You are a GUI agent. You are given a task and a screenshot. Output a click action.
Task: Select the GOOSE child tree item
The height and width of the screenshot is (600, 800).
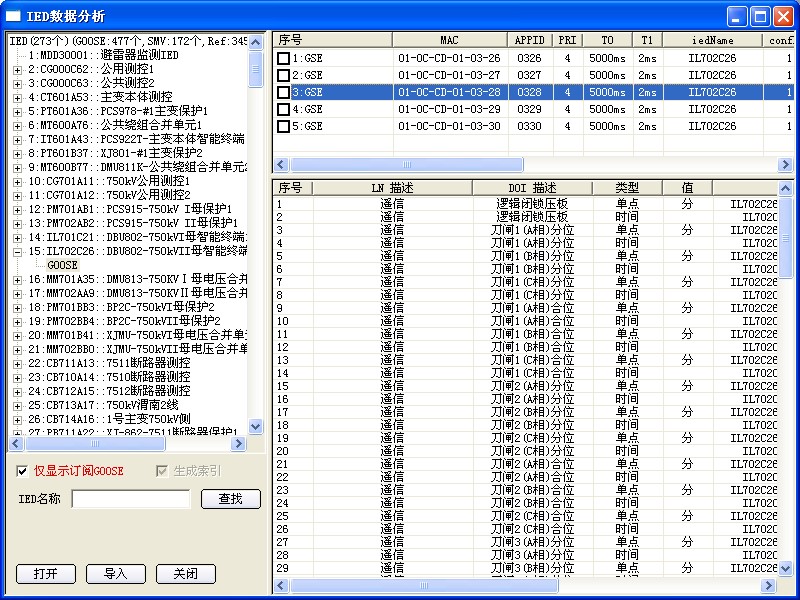tap(62, 265)
